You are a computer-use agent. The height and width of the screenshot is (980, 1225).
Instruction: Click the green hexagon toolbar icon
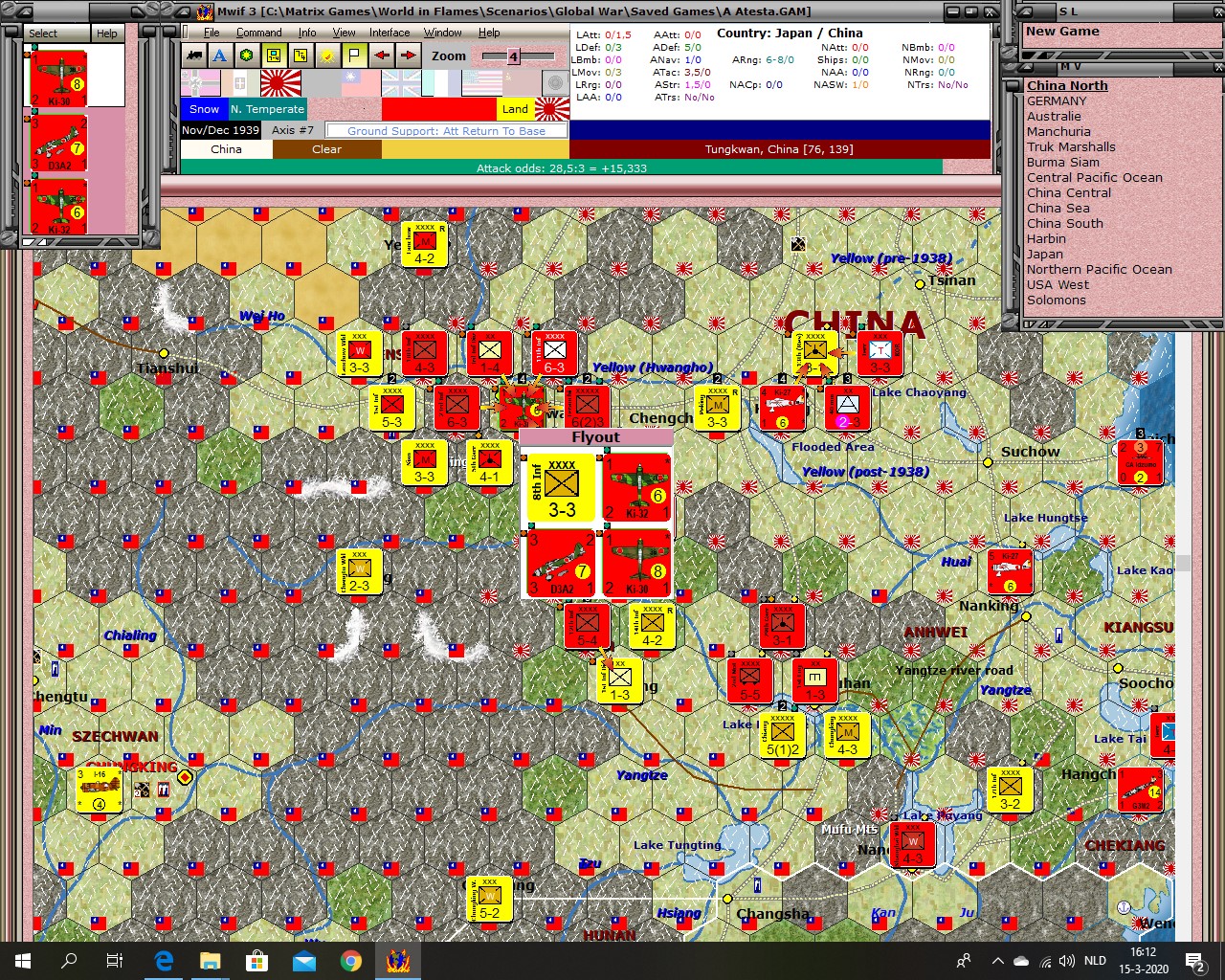click(x=247, y=56)
